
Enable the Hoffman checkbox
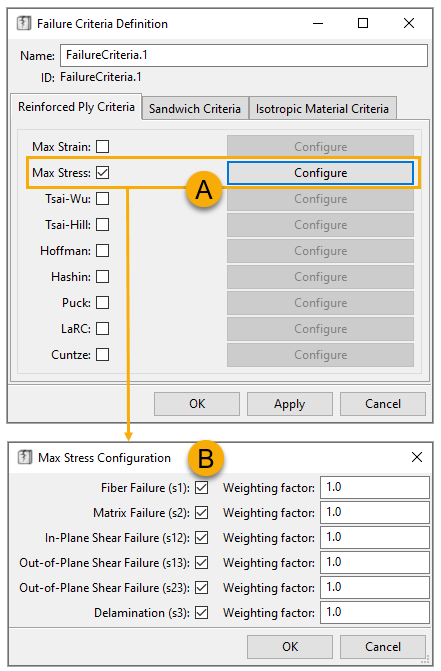tap(102, 251)
